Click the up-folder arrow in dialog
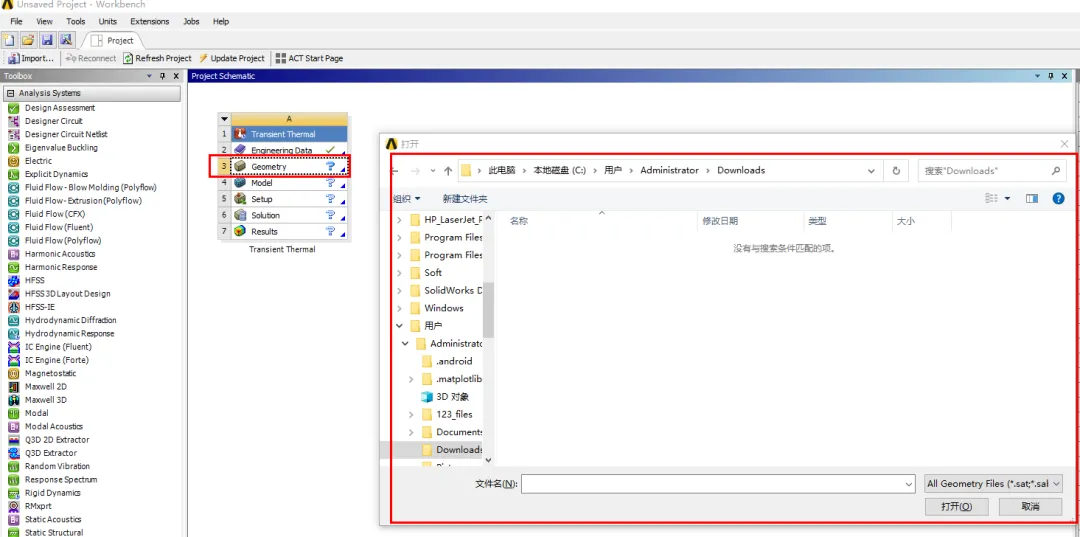Screen dimensions: 1080x537 pos(448,171)
